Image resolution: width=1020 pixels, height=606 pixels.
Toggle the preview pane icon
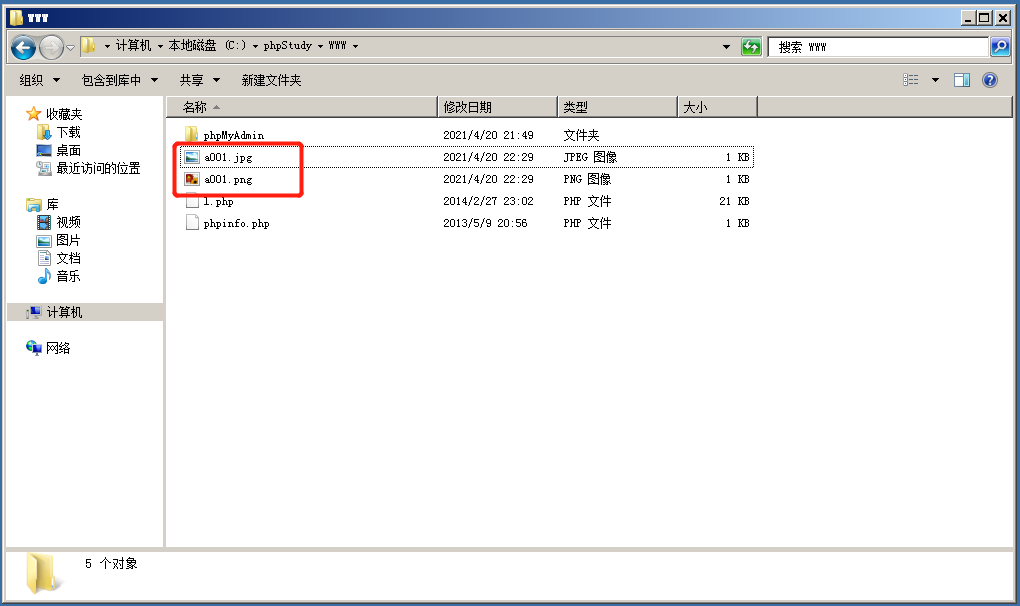[961, 80]
